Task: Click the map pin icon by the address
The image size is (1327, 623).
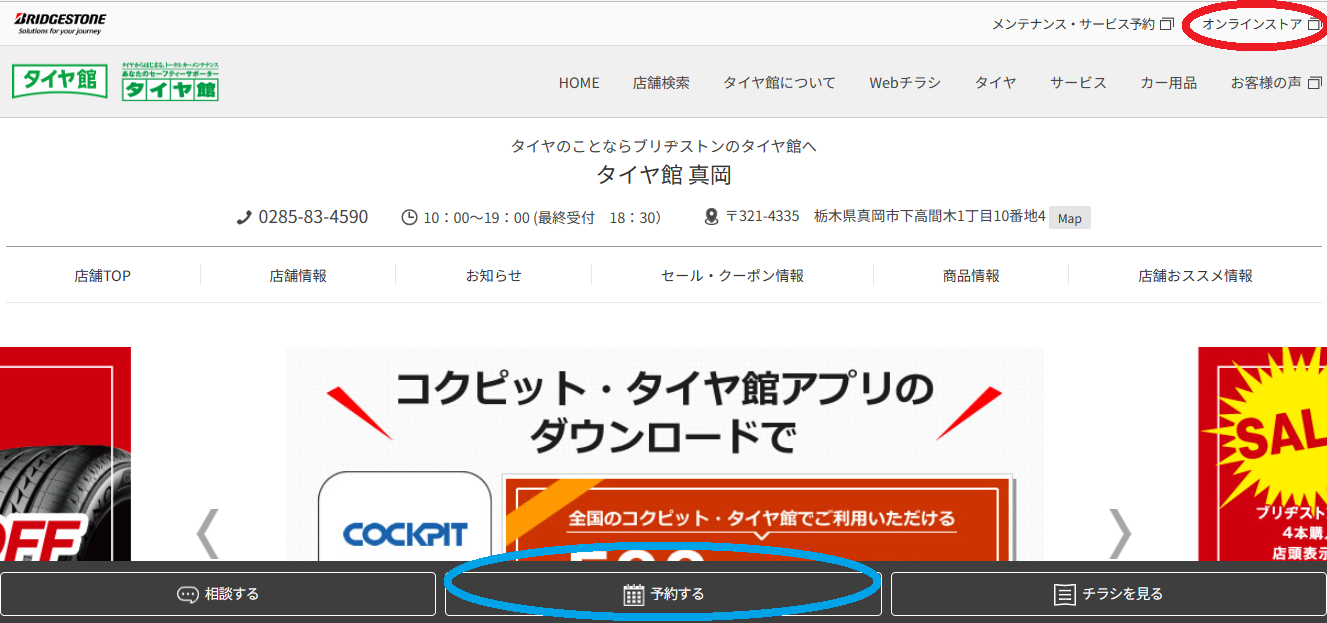Action: (x=711, y=217)
